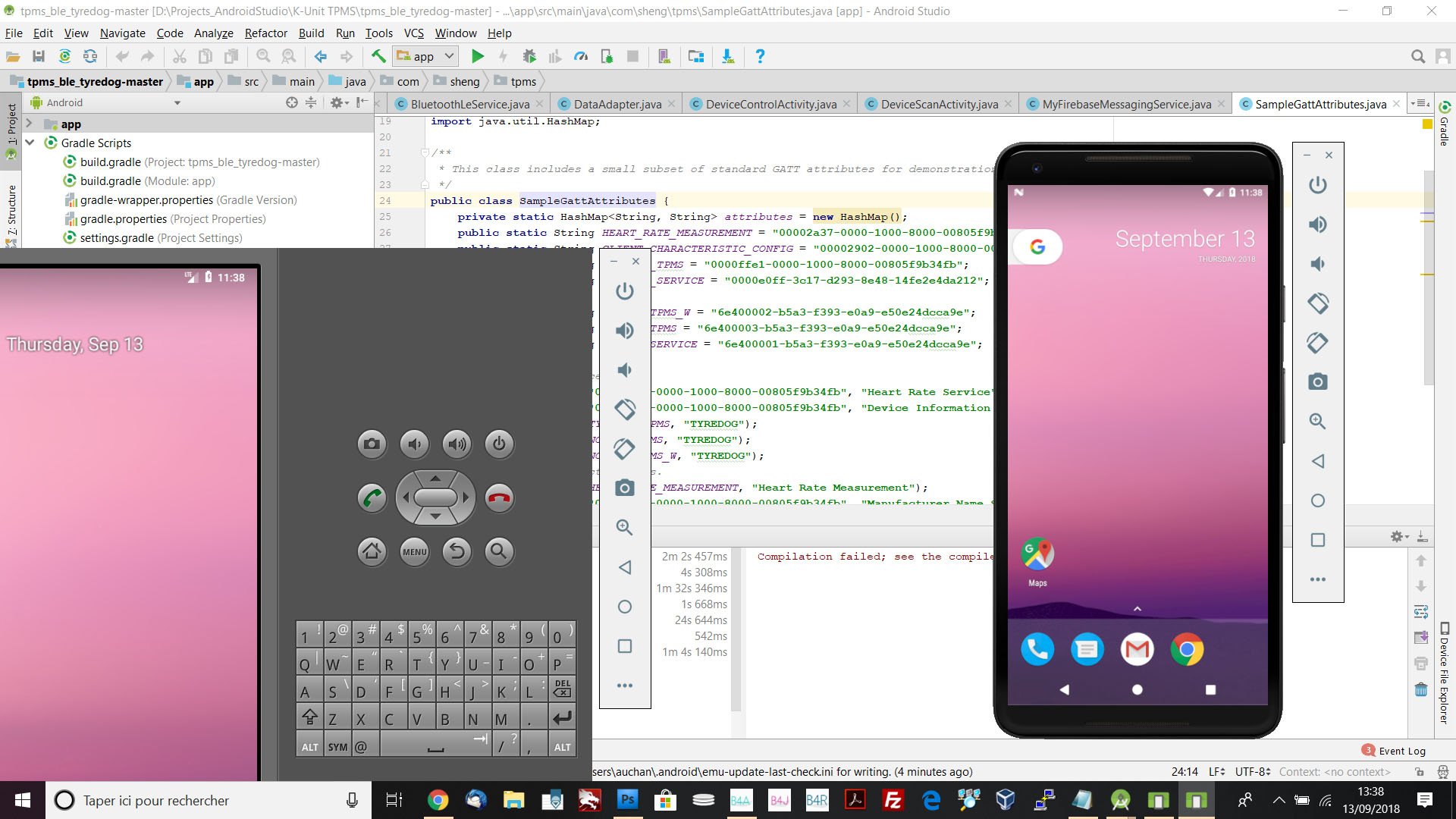The height and width of the screenshot is (819, 1456).
Task: Toggle the Project tool window sidebar tab
Action: pos(11,125)
